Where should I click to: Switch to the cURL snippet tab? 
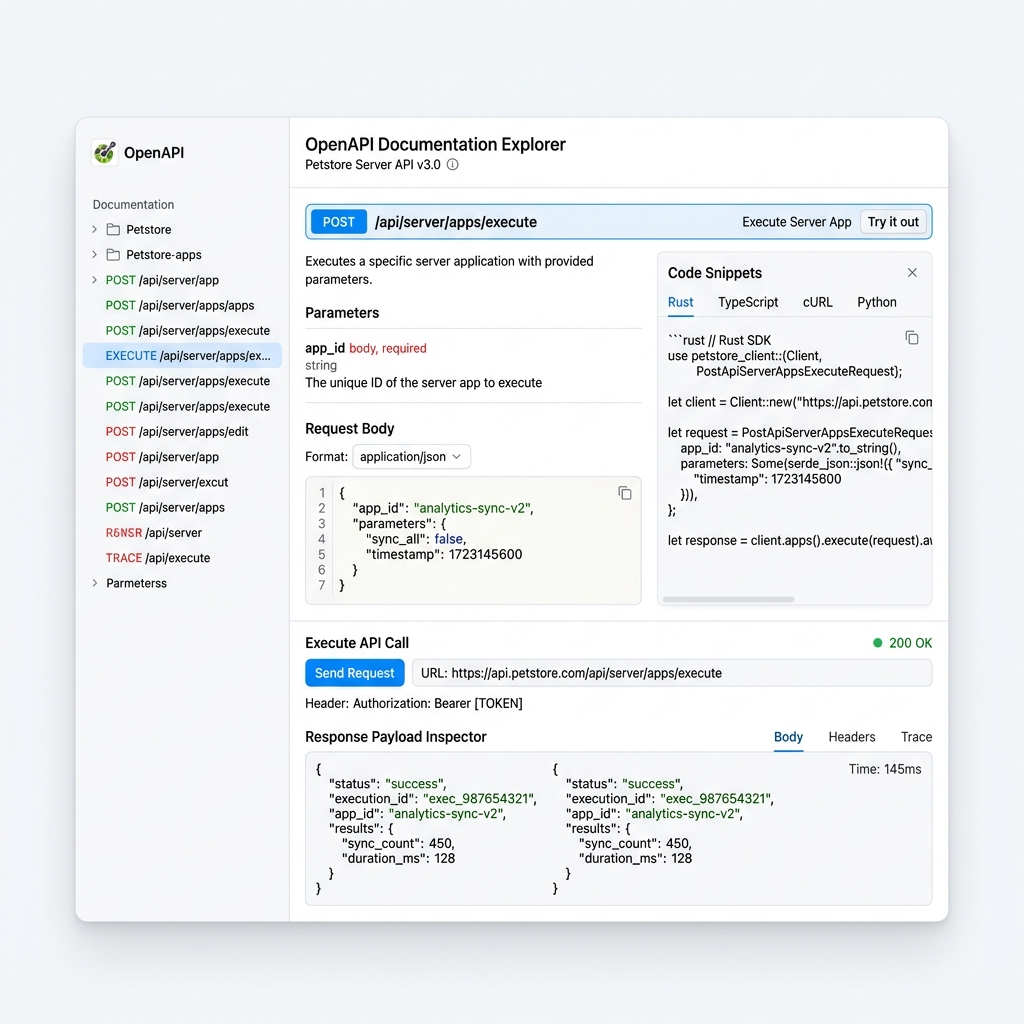818,302
